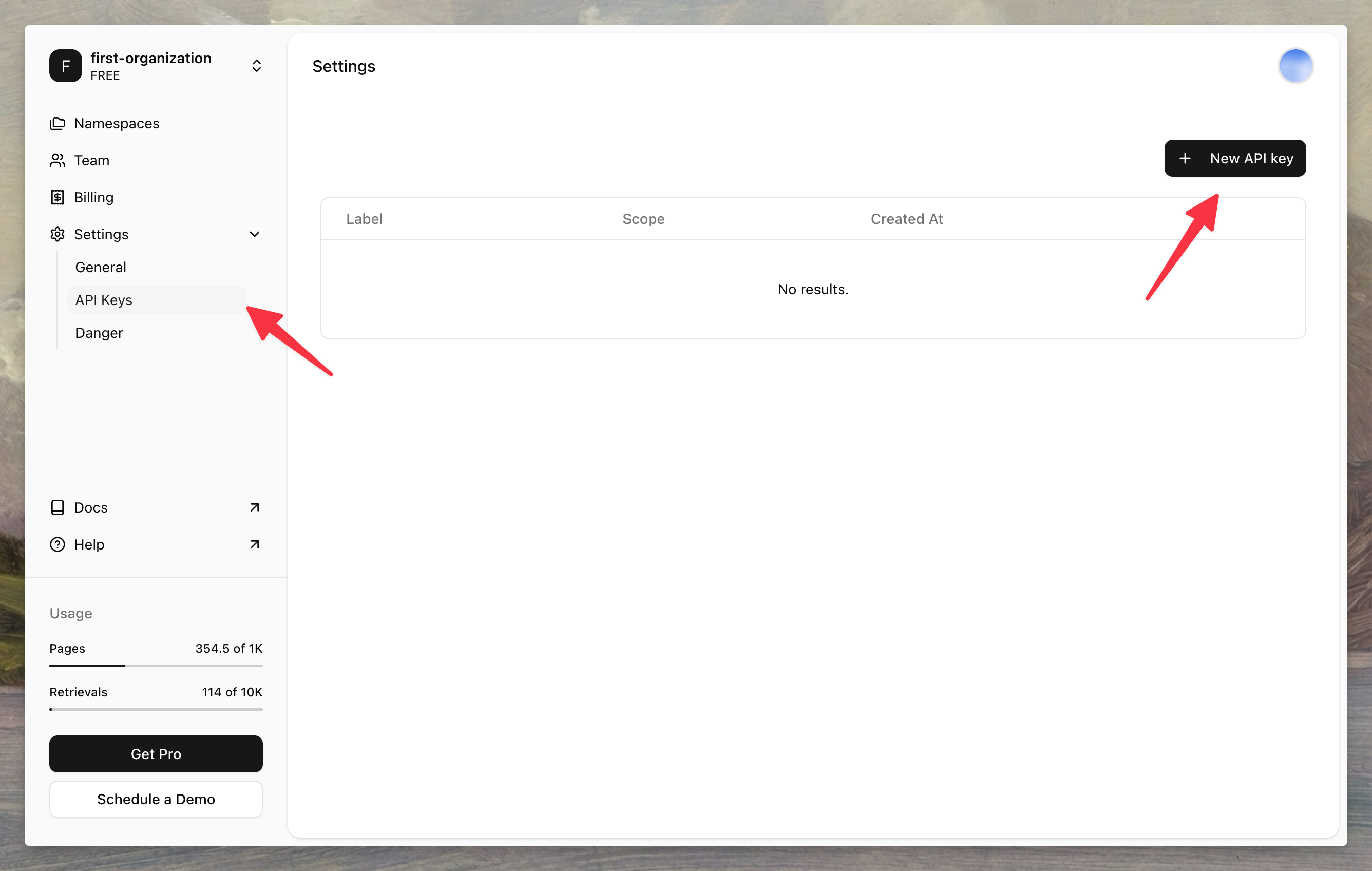Click the Settings gear icon
This screenshot has width=1372, height=871.
pos(58,234)
